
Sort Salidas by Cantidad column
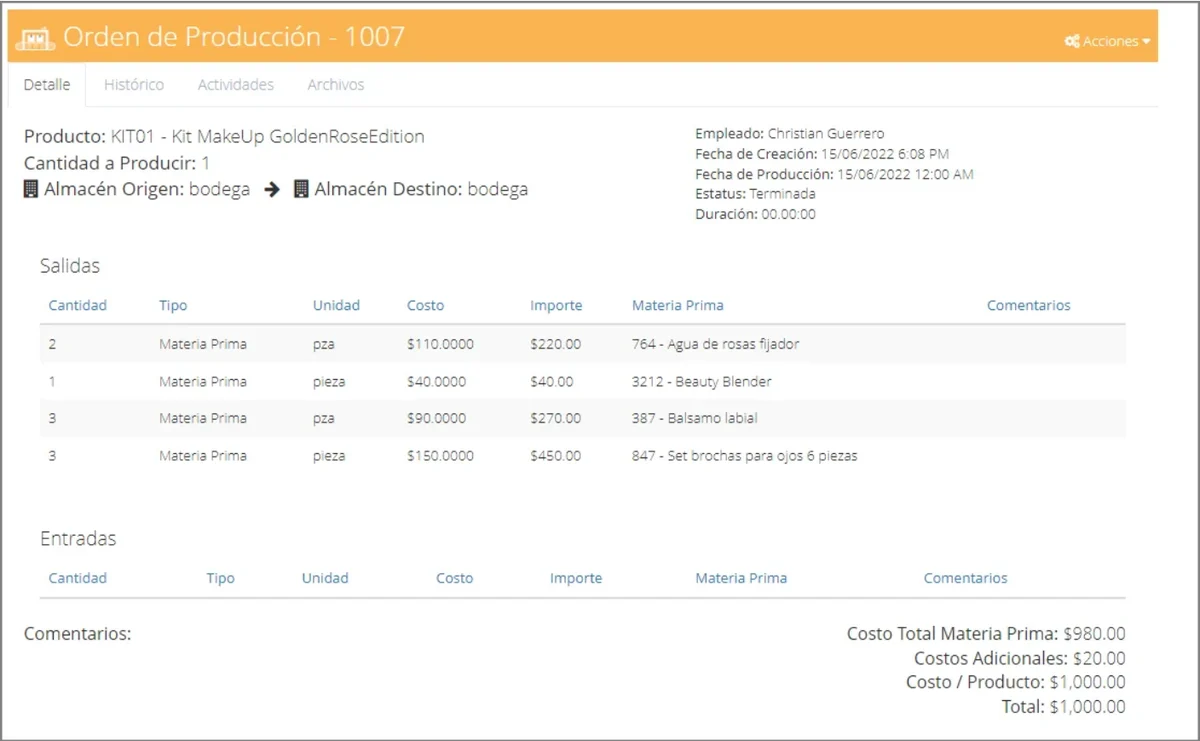click(x=78, y=305)
